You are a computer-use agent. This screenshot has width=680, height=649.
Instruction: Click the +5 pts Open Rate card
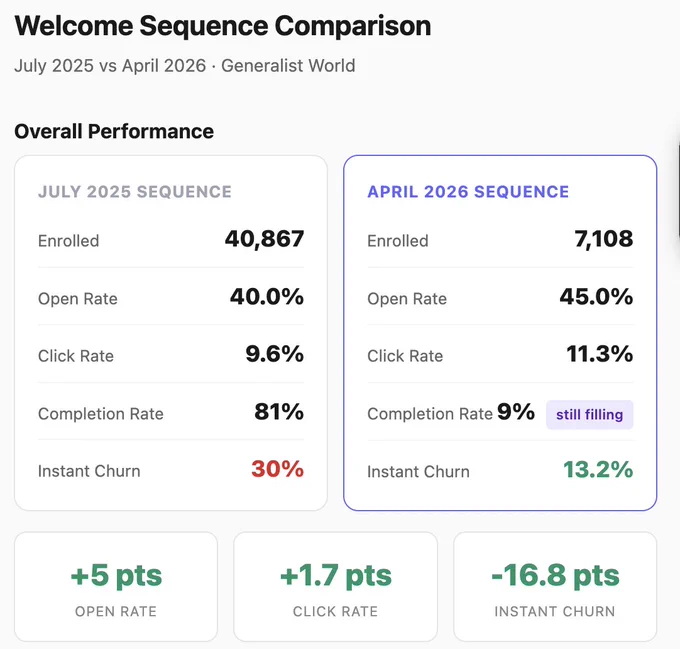[x=116, y=587]
